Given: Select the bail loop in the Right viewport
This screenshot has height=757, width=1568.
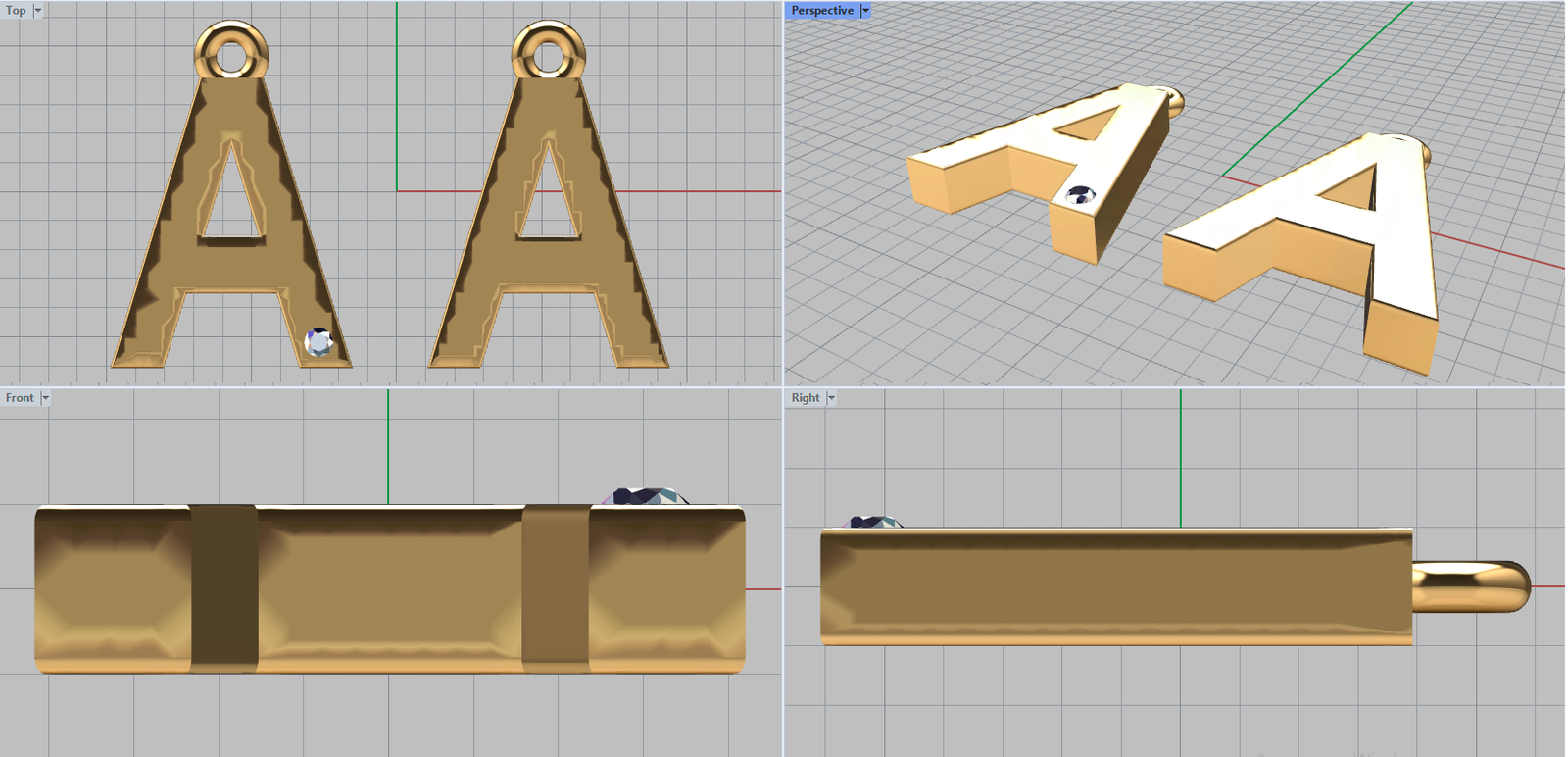Looking at the screenshot, I should (x=1470, y=586).
